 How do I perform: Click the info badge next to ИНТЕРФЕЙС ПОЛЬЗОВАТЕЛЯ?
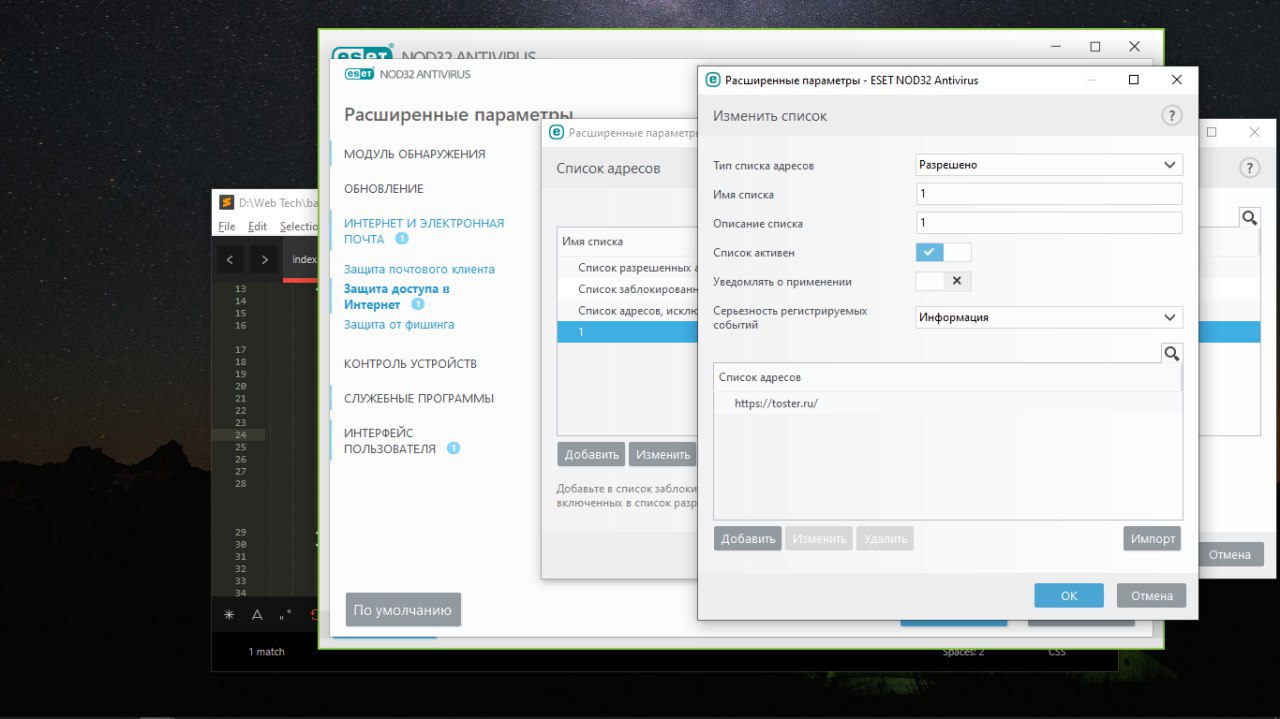pos(453,448)
